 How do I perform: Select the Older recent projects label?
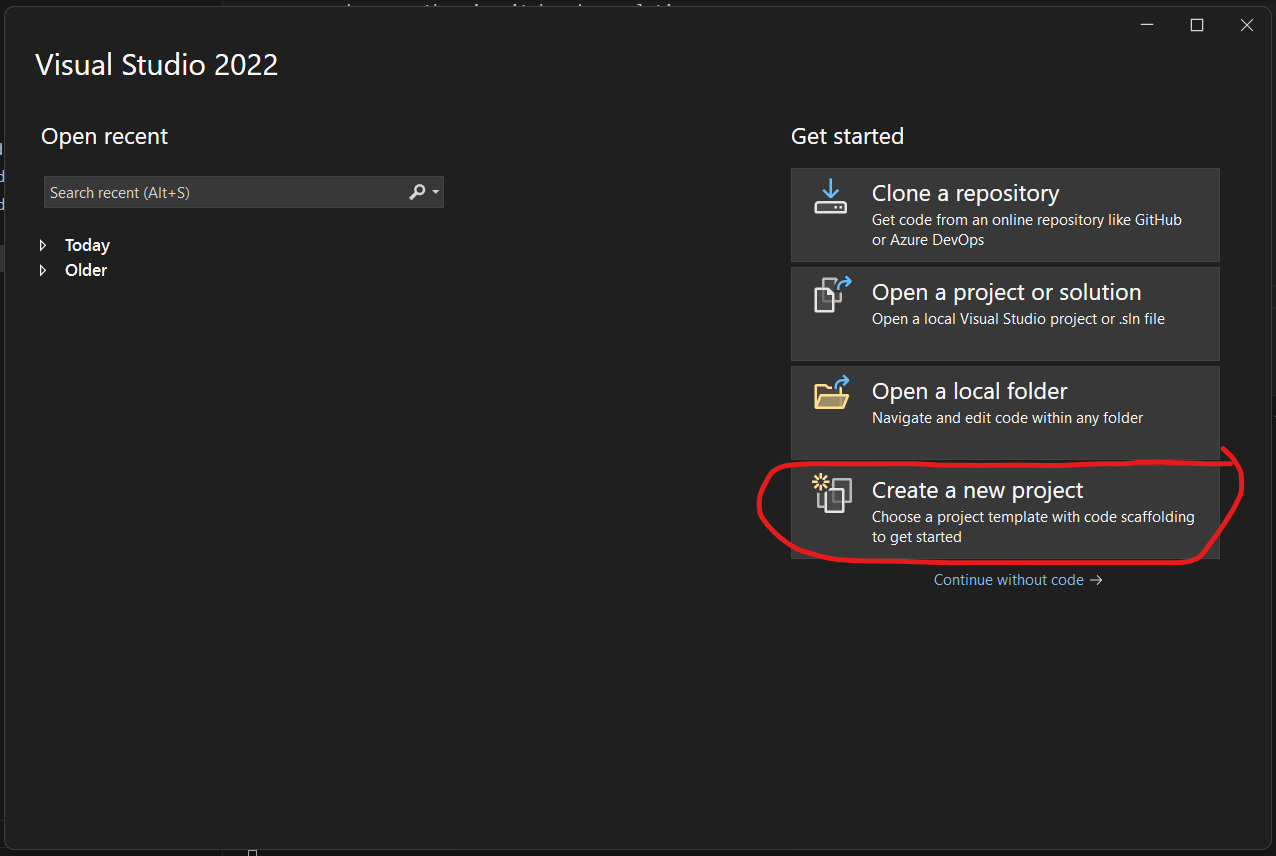[86, 270]
